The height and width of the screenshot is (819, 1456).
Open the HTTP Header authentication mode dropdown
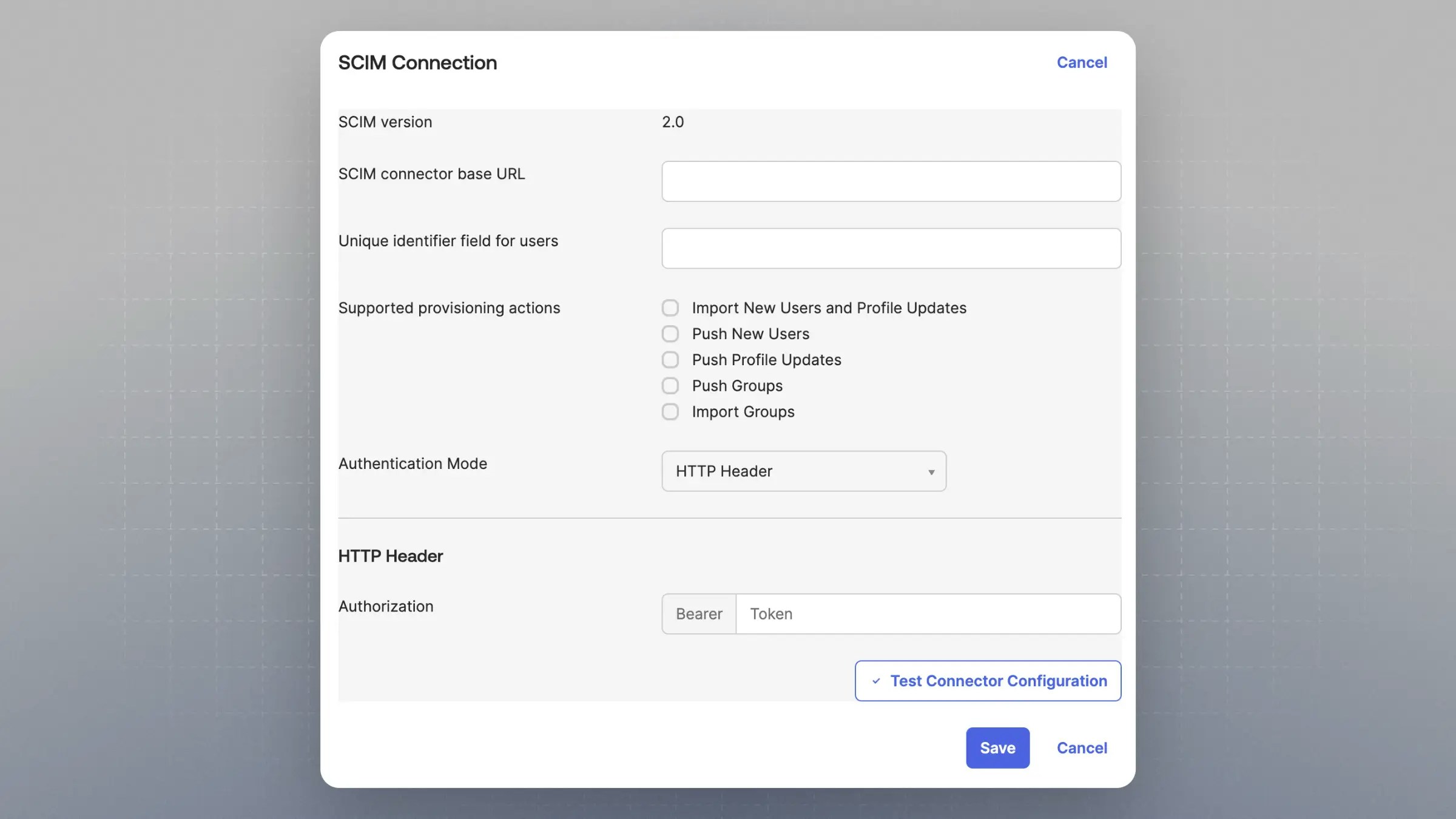tap(803, 471)
